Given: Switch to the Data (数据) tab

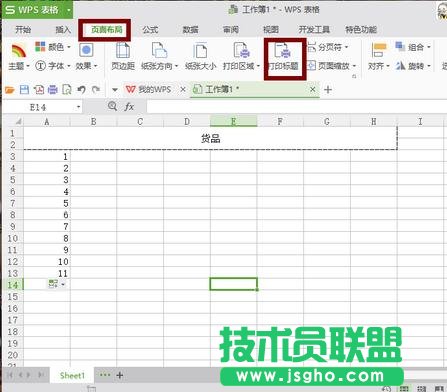Looking at the screenshot, I should click(190, 30).
